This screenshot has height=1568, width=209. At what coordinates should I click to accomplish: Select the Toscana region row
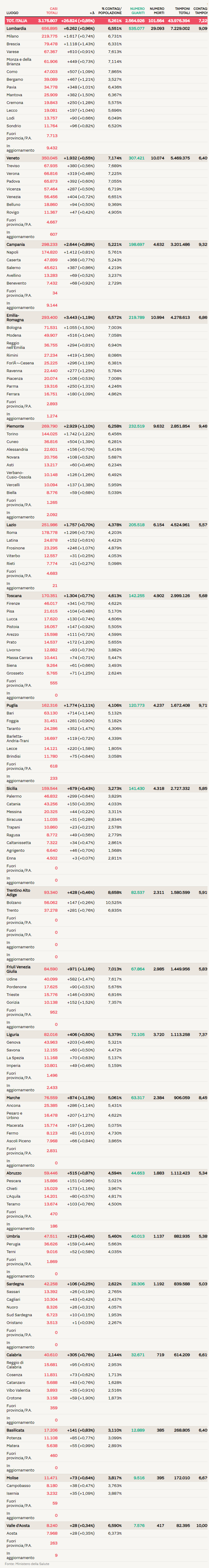106,596
